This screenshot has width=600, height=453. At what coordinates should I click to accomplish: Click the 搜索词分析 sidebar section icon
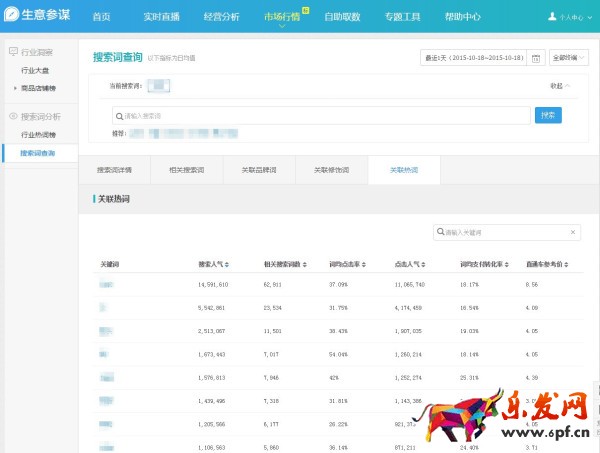click(x=12, y=116)
